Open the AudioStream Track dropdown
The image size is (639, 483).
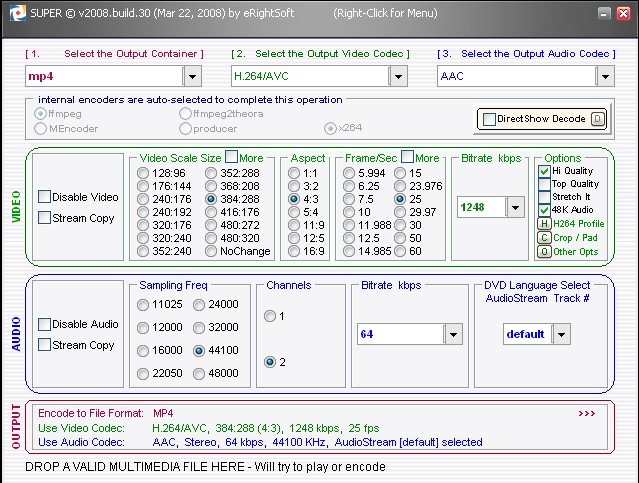[562, 335]
